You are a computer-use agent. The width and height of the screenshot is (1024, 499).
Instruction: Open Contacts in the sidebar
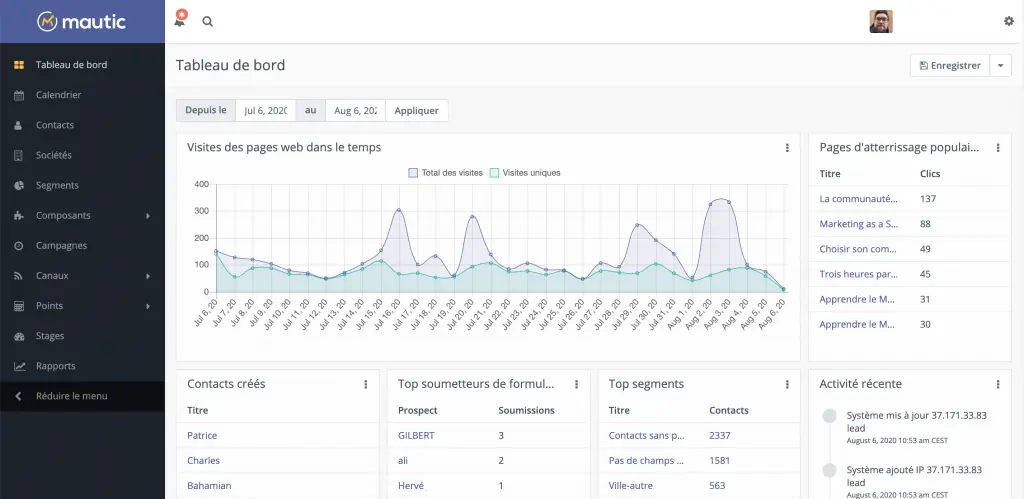(55, 125)
